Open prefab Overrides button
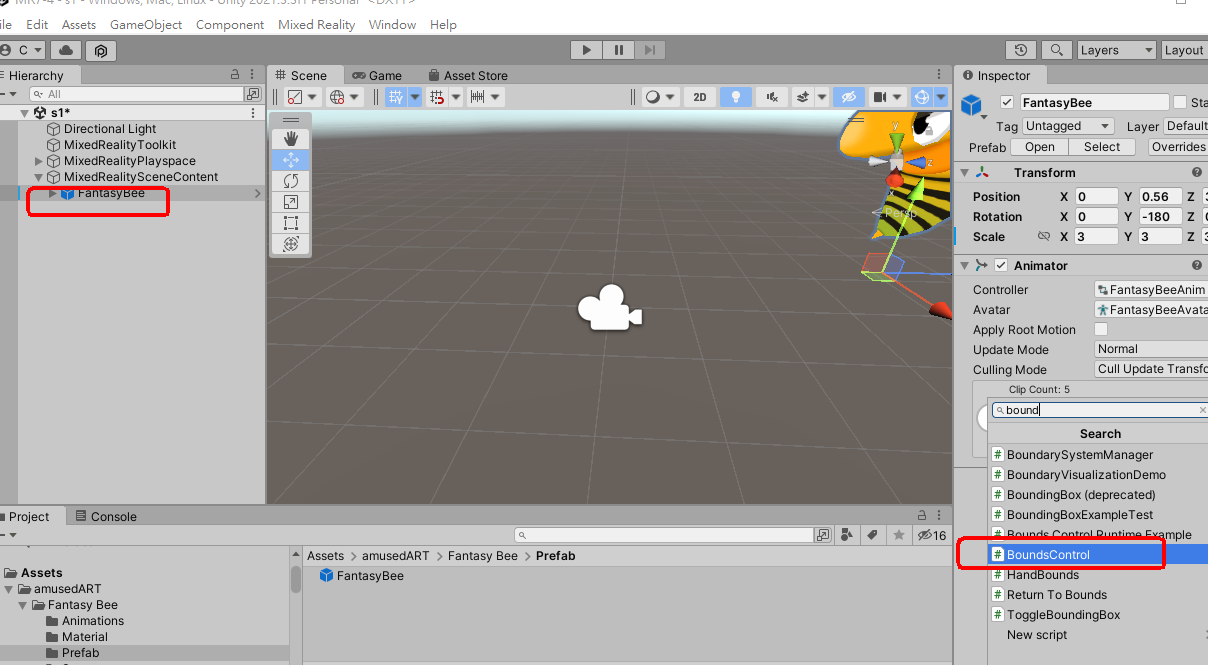Viewport: 1208px width, 665px height. 1177,146
